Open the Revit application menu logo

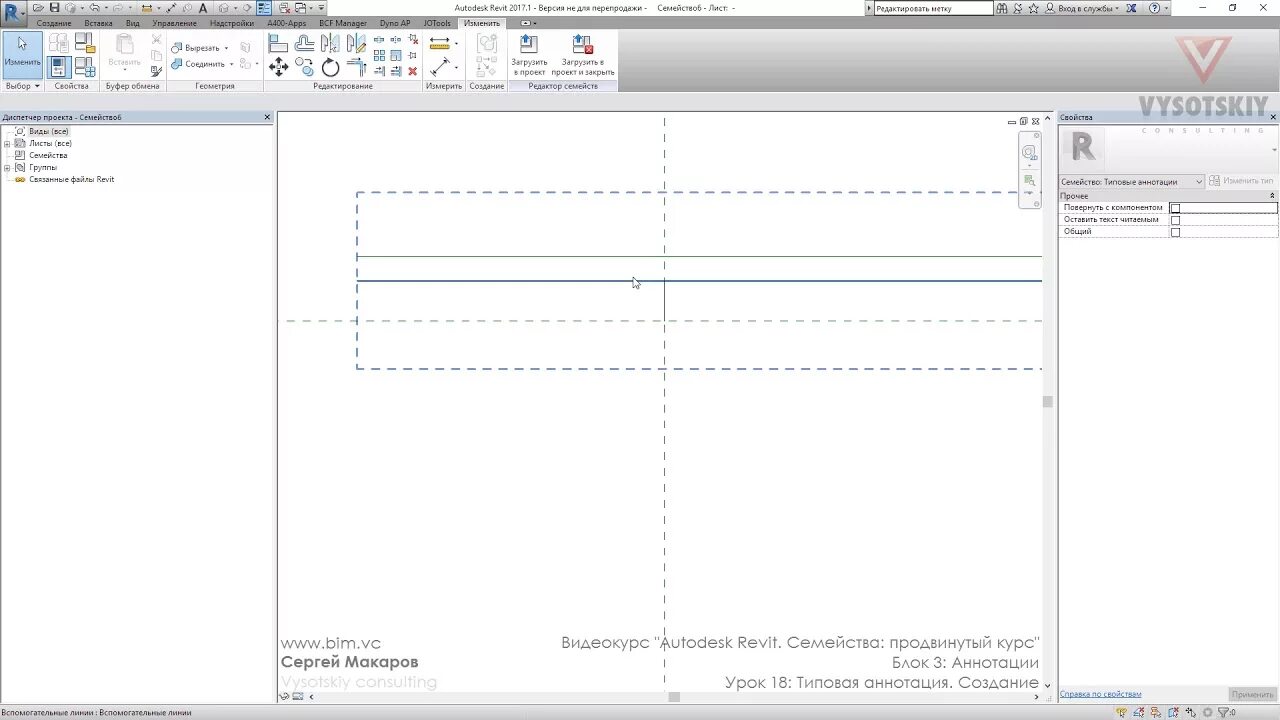(x=13, y=11)
